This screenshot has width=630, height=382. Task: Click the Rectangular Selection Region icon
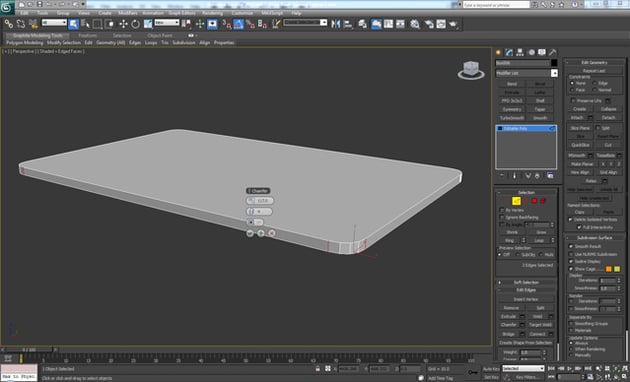click(97, 24)
